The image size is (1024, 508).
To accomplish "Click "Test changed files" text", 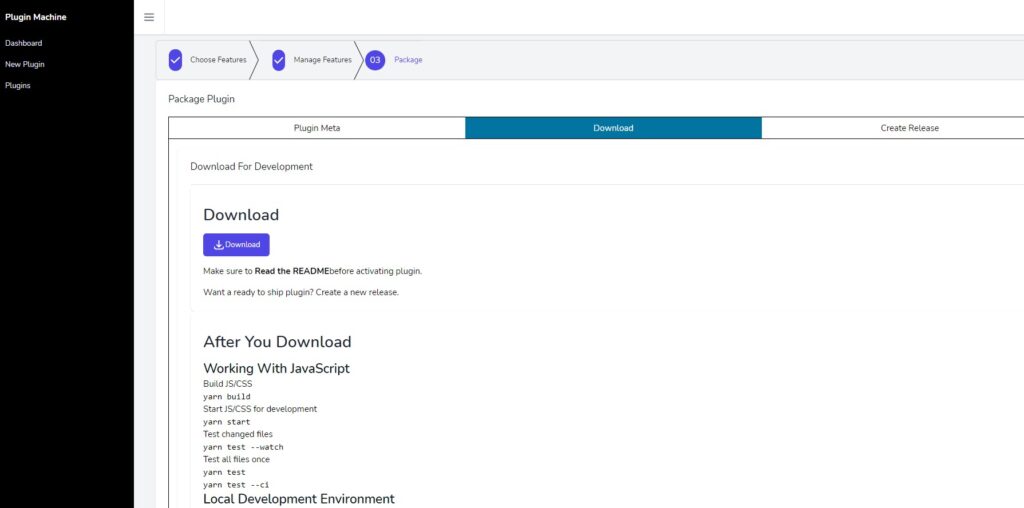I will (238, 434).
